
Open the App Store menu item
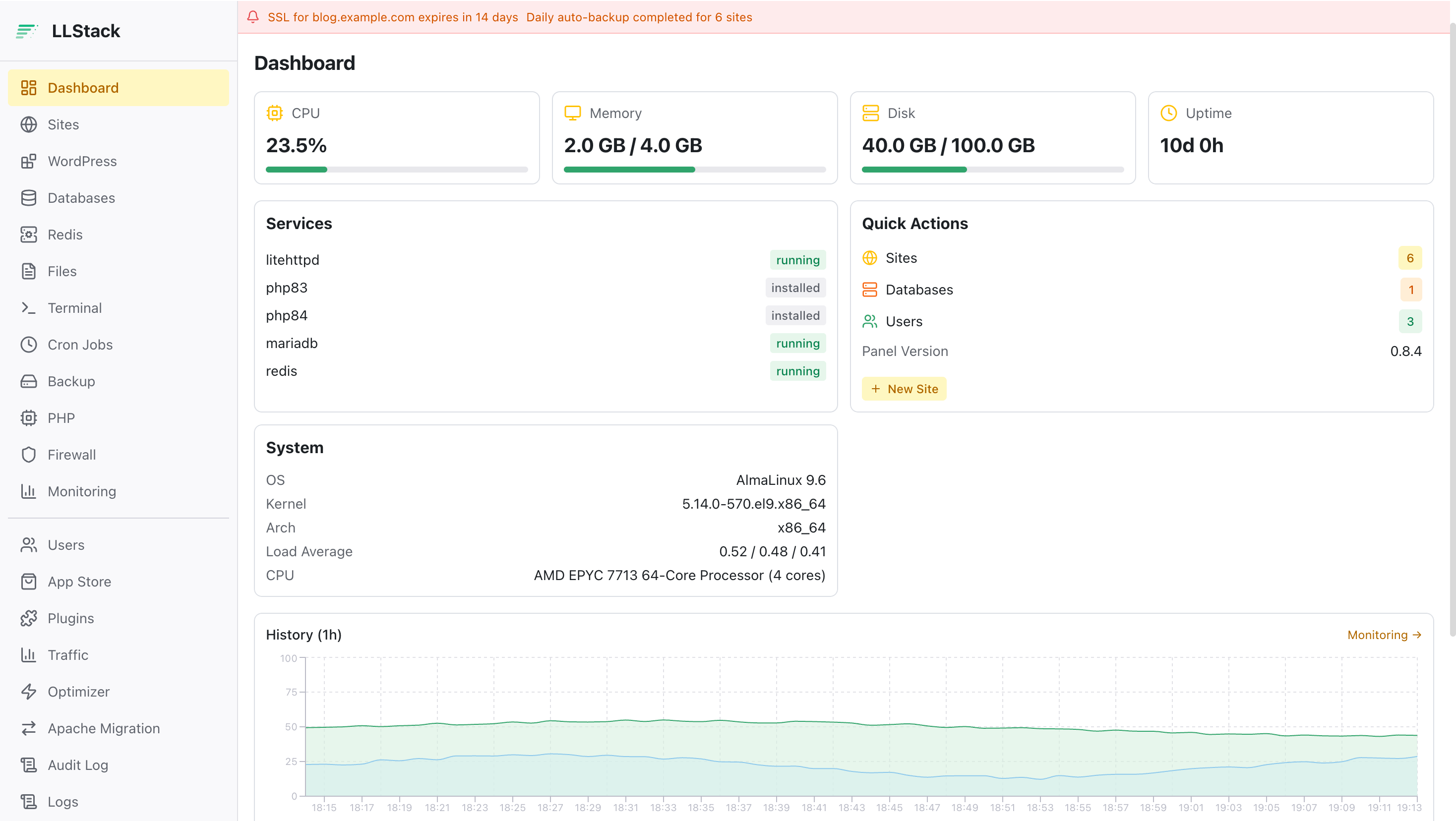(119, 582)
